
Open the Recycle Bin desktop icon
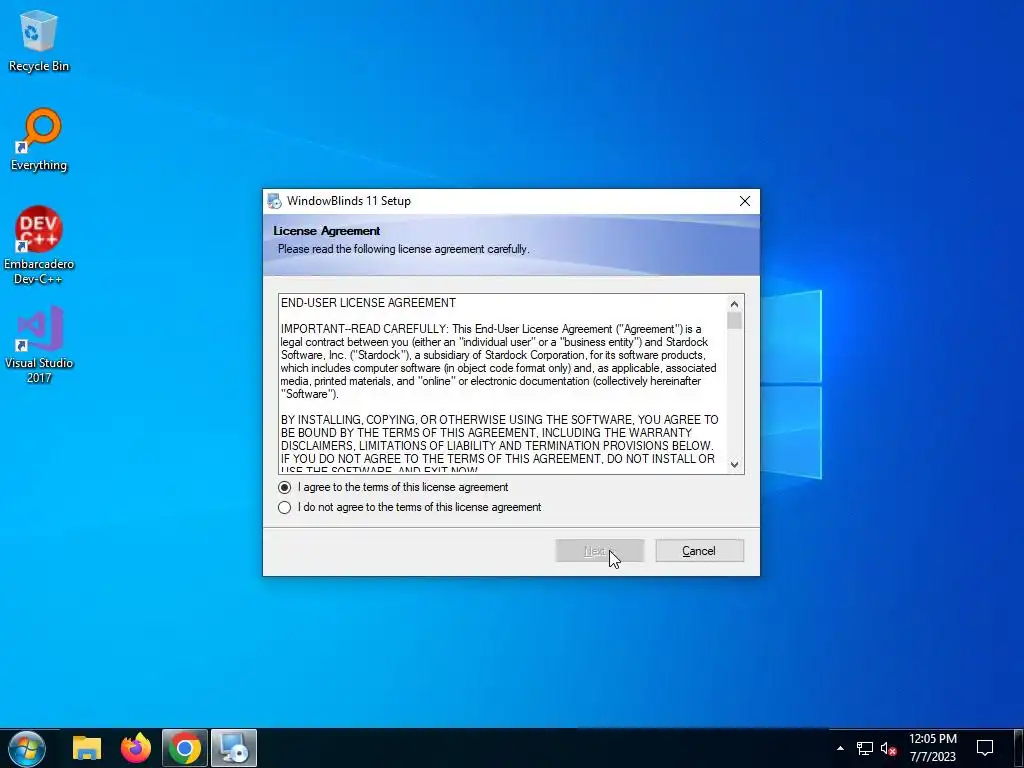click(x=39, y=42)
